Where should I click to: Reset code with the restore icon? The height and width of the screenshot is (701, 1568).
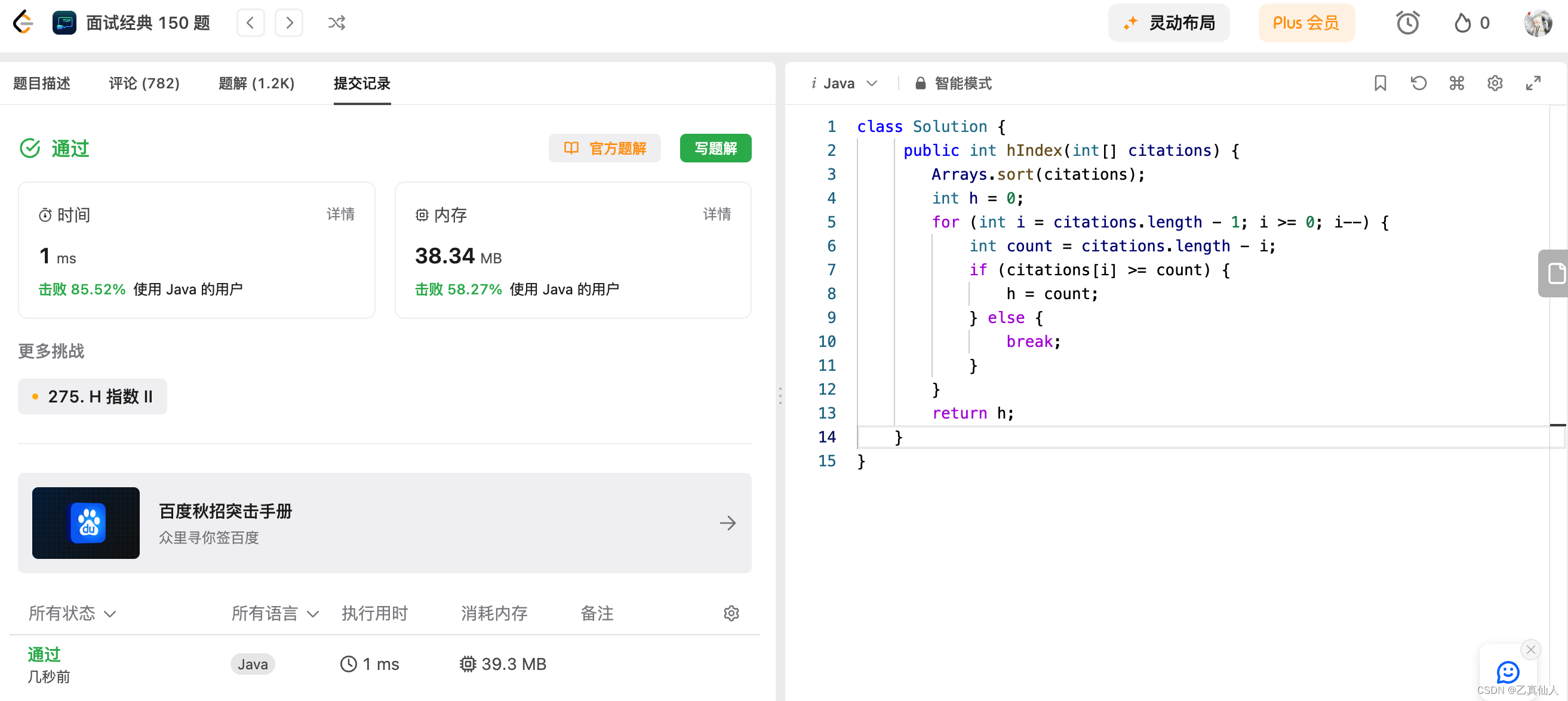(1419, 84)
